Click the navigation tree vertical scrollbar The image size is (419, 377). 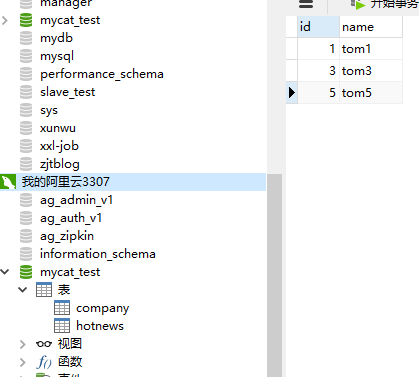pyautogui.click(x=274, y=275)
